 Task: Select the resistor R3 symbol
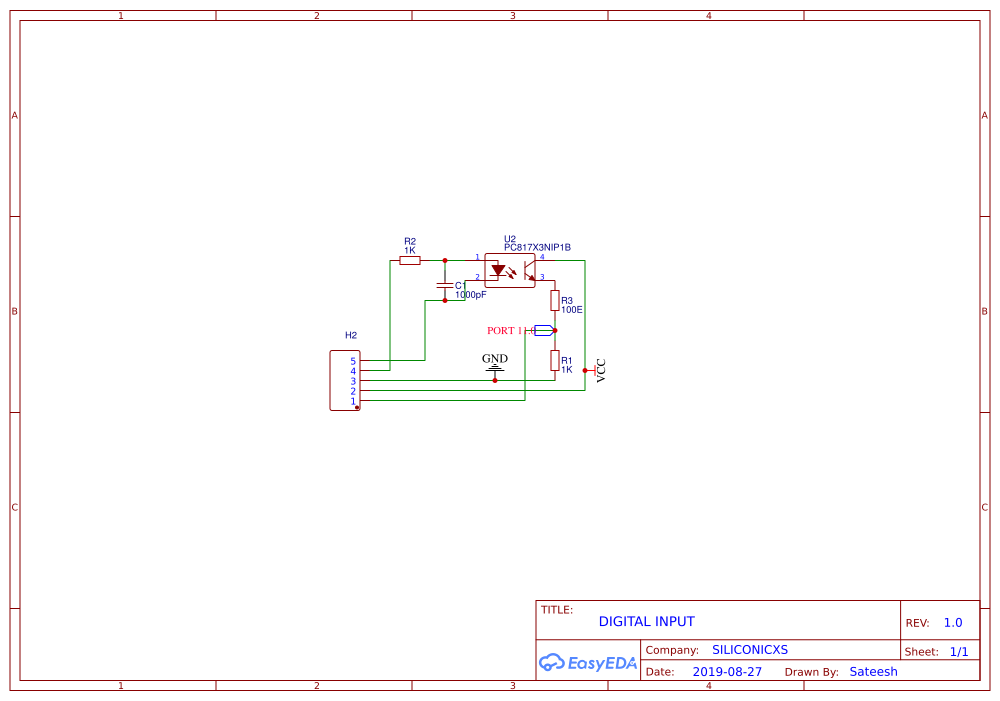click(554, 301)
